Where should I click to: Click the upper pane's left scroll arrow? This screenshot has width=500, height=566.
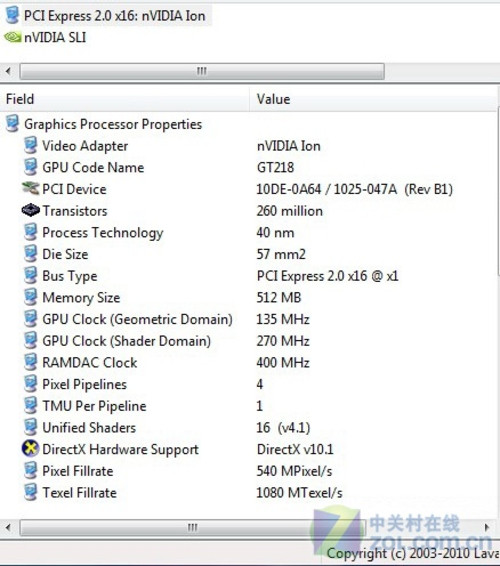tap(8, 71)
